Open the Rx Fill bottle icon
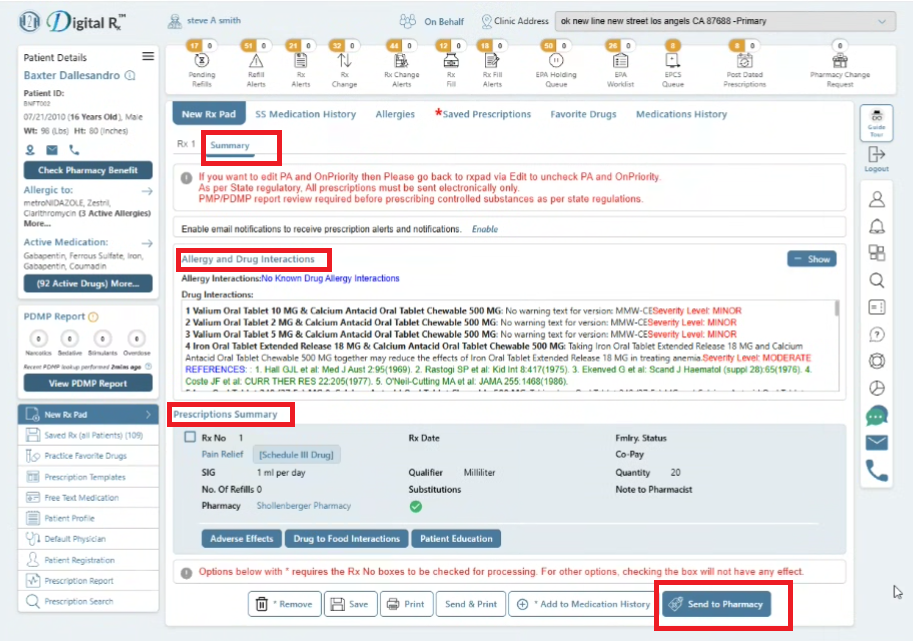This screenshot has height=641, width=913. [x=451, y=61]
